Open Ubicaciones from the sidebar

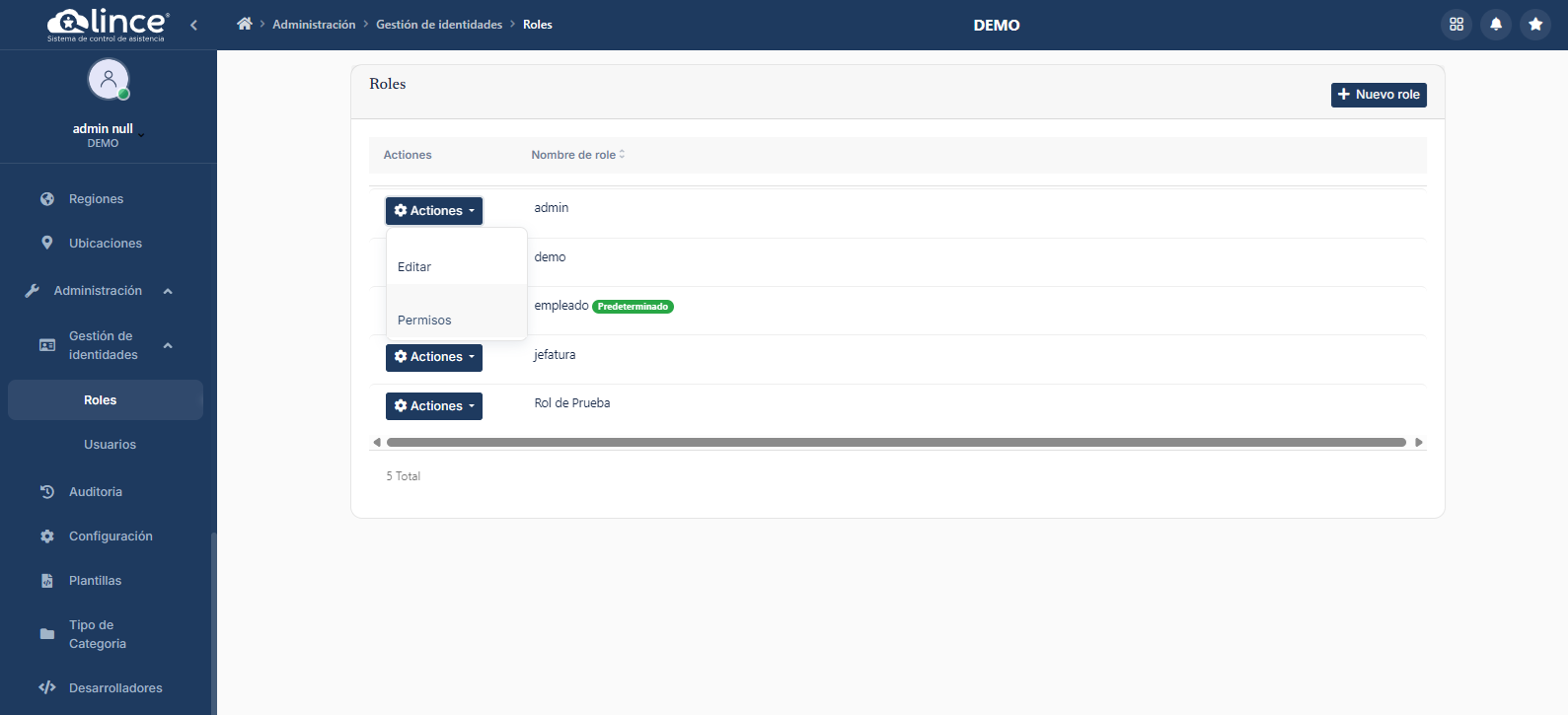(x=105, y=244)
